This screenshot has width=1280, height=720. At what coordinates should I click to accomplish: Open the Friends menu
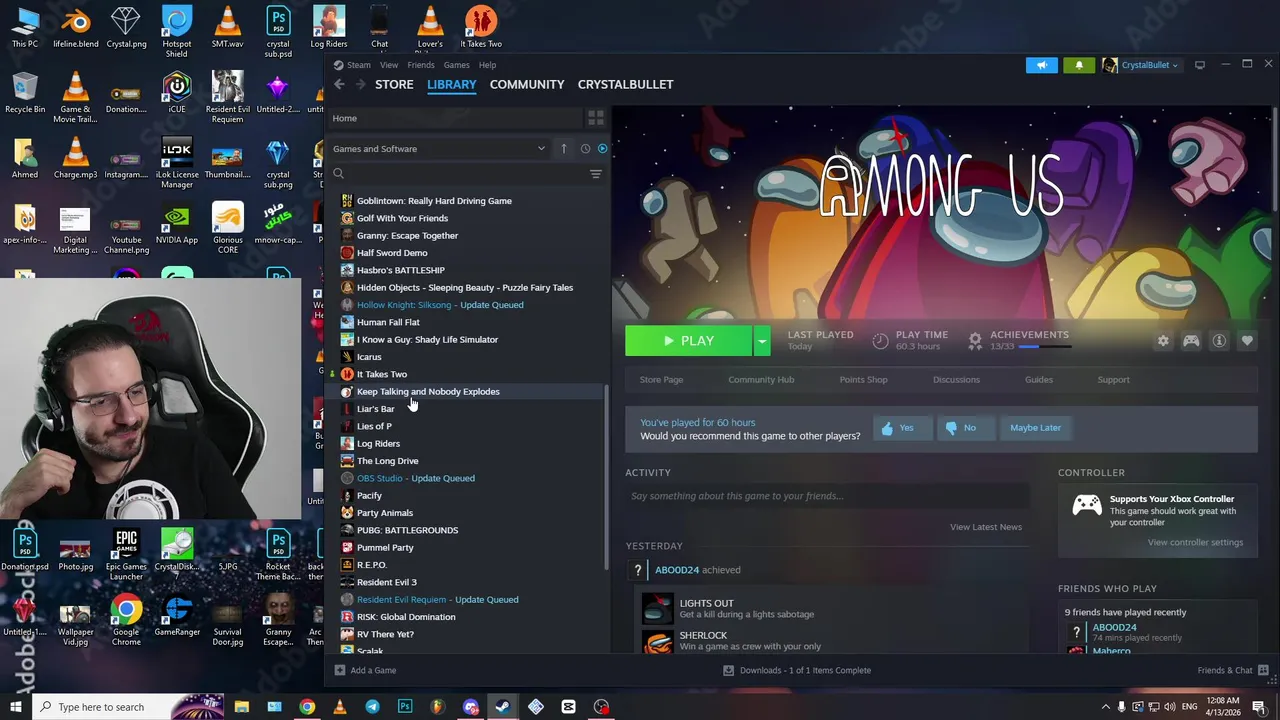tap(421, 65)
